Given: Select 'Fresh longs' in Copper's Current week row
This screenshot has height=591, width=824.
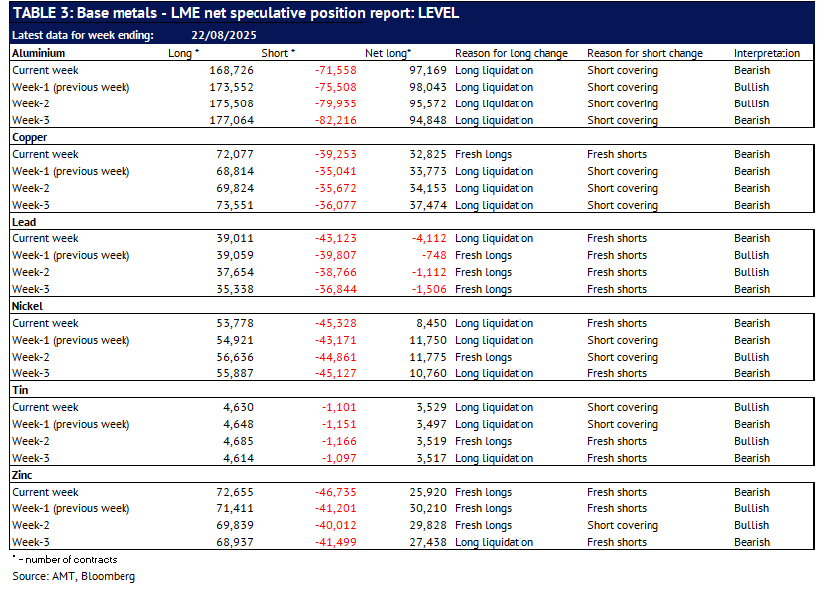Looking at the screenshot, I should coord(483,154).
